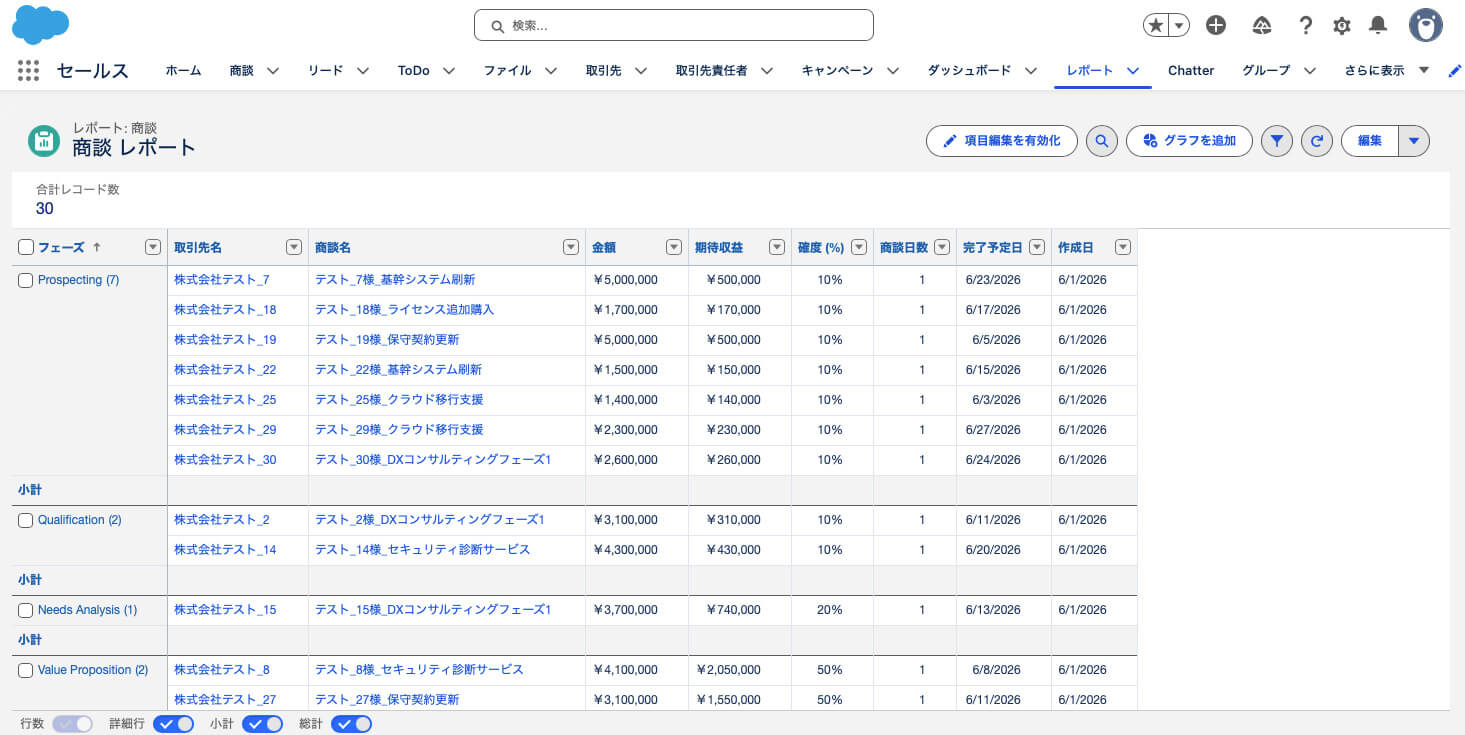The image size is (1465, 735).
Task: Check the Value Proposition (2) group checkbox
Action: click(x=26, y=670)
